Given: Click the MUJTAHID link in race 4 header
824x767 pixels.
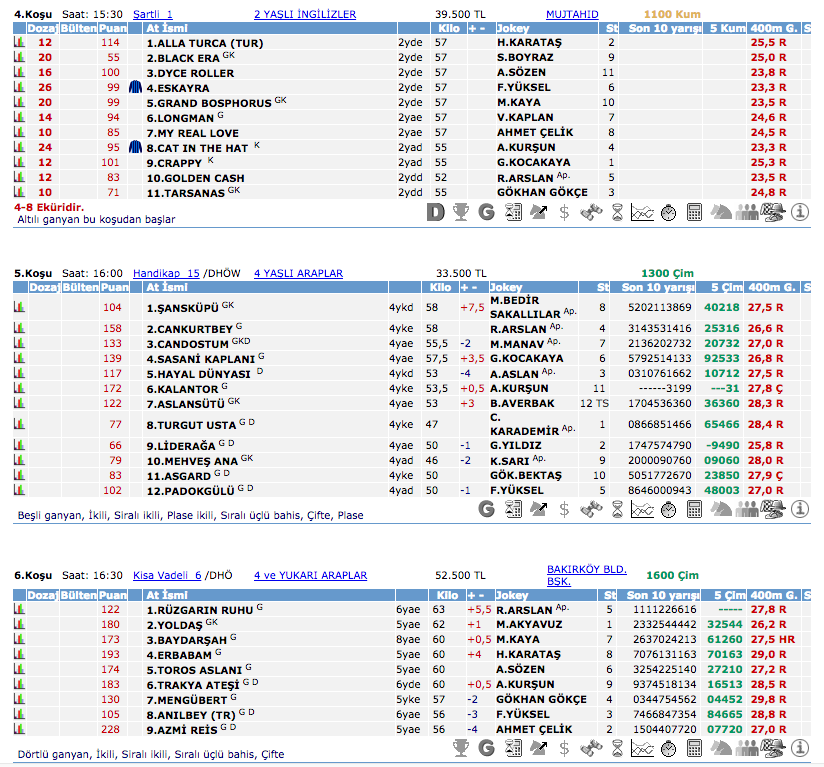Looking at the screenshot, I should coord(572,15).
